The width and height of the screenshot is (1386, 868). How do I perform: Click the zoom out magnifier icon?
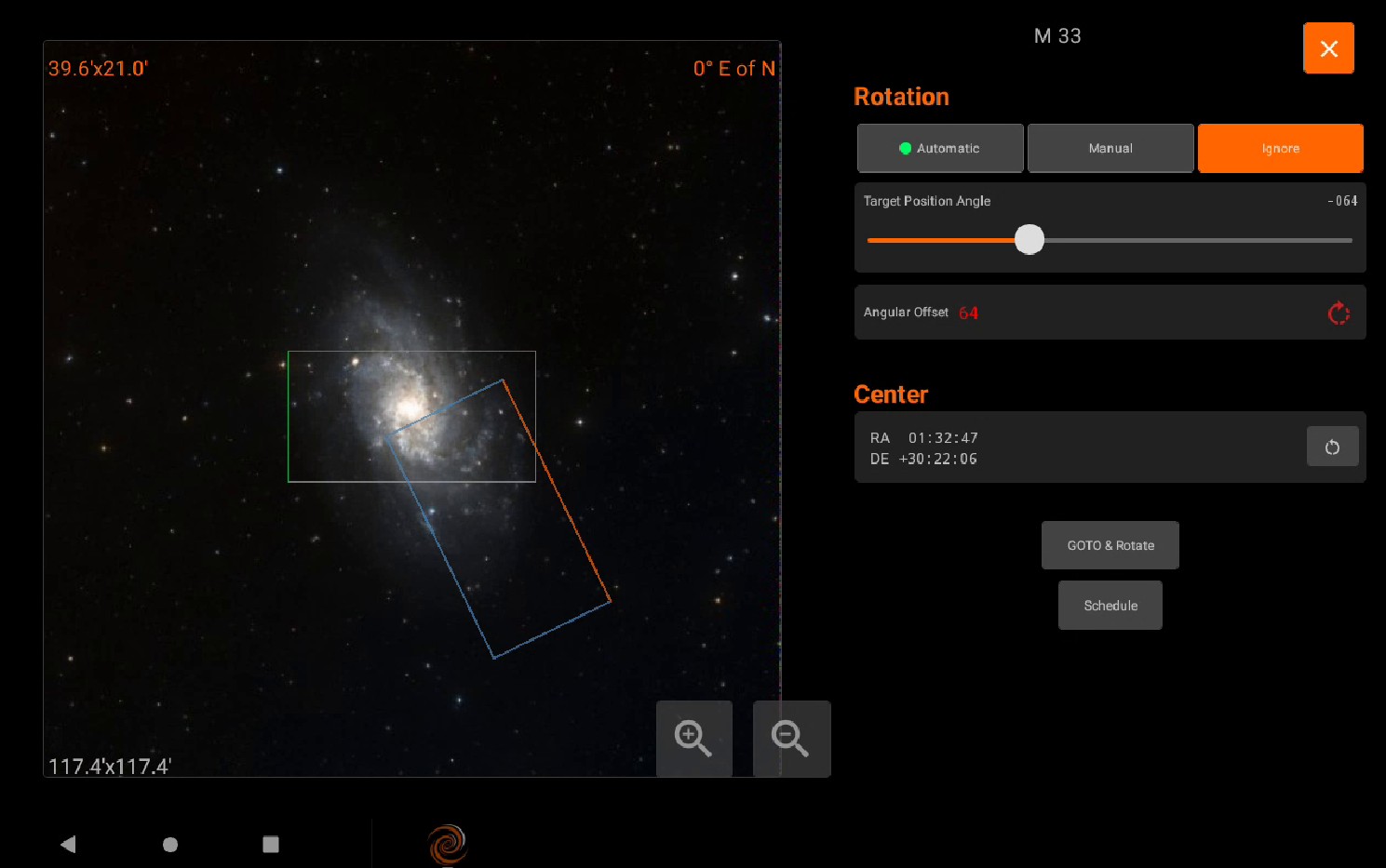pyautogui.click(x=790, y=739)
